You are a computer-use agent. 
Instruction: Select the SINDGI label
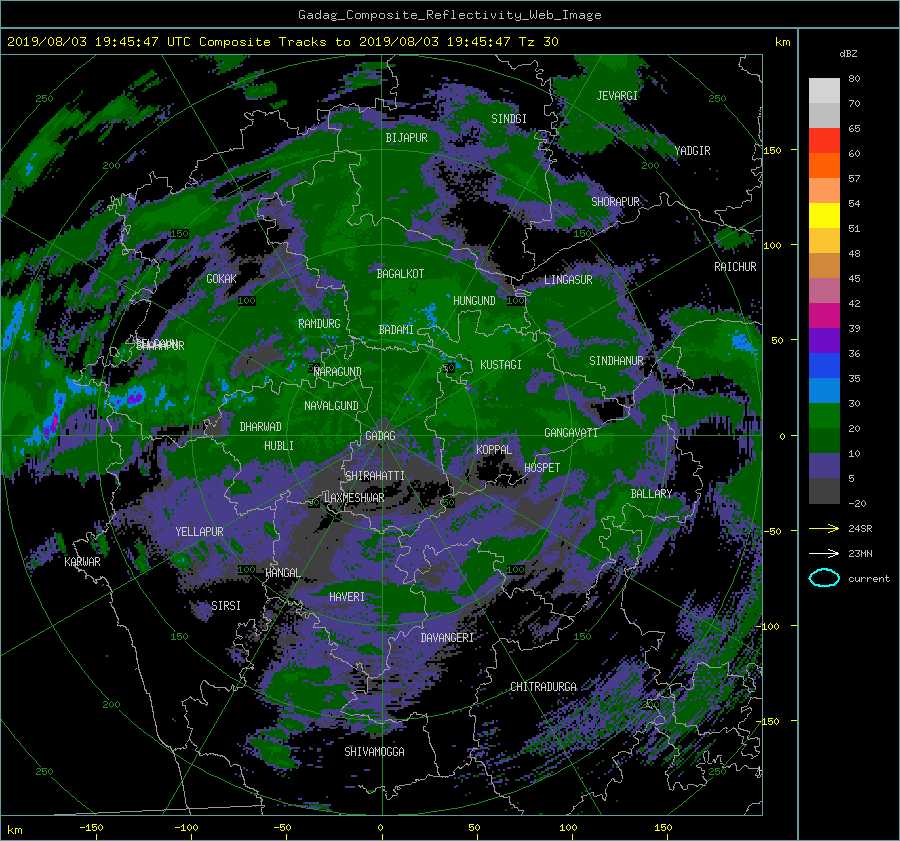(x=509, y=119)
